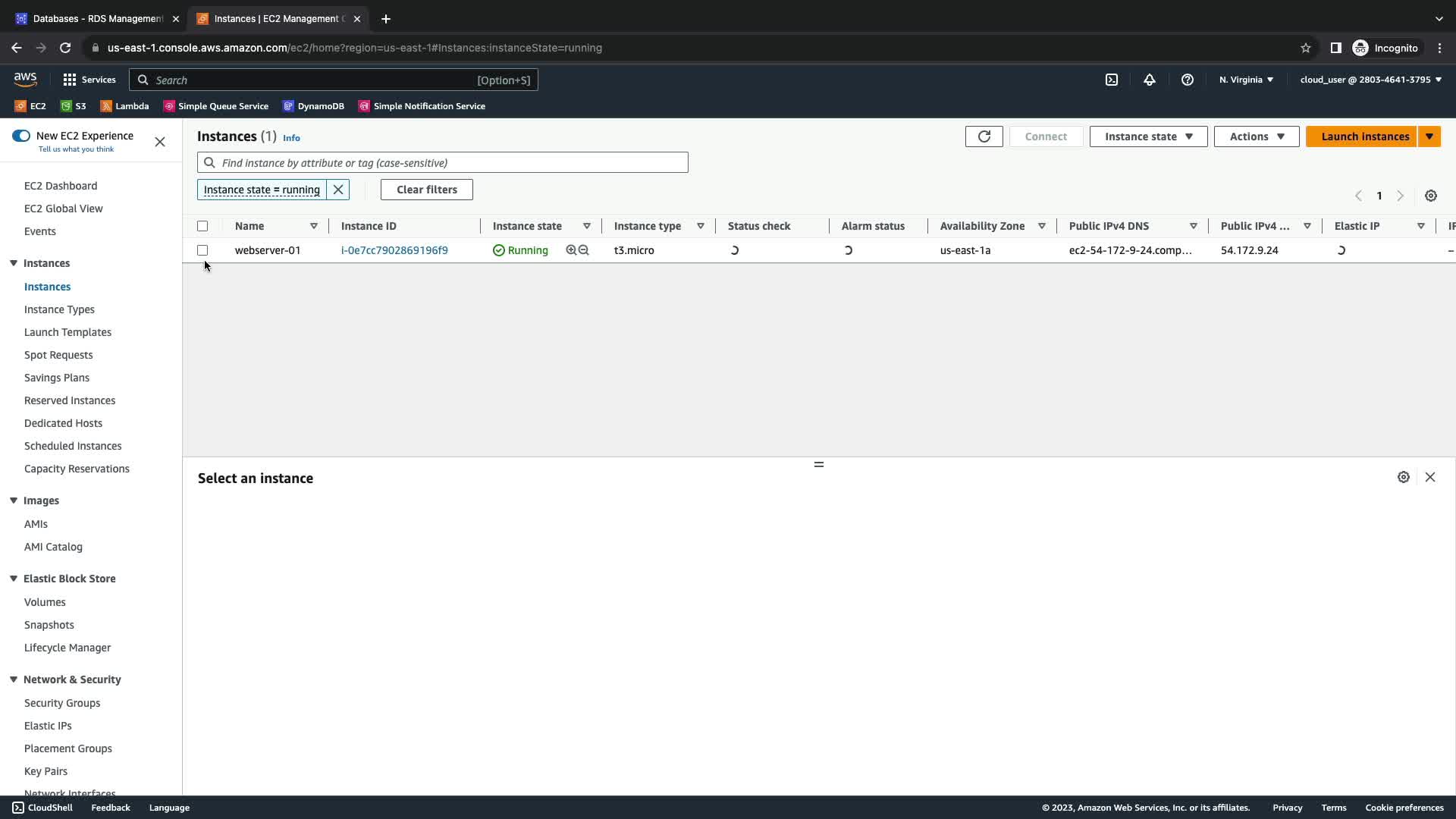1456x819 pixels.
Task: Remove the running instance state filter
Action: click(x=338, y=190)
